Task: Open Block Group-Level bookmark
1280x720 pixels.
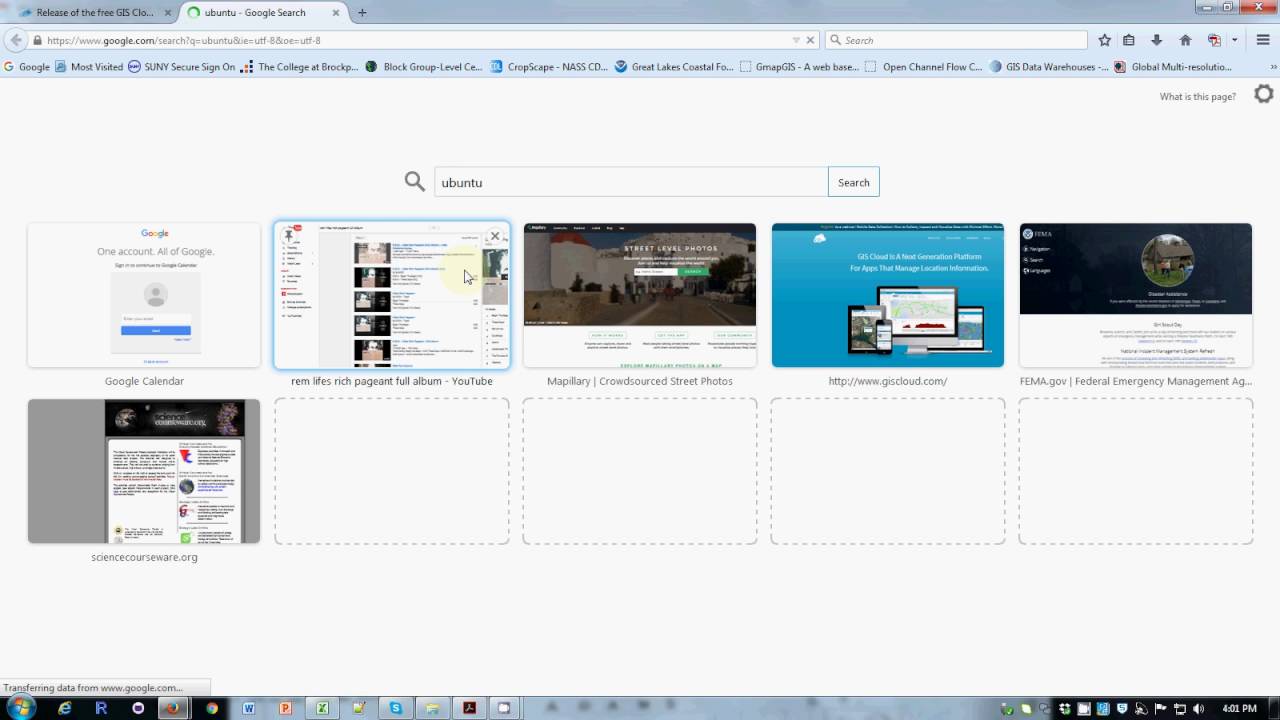Action: click(x=424, y=67)
